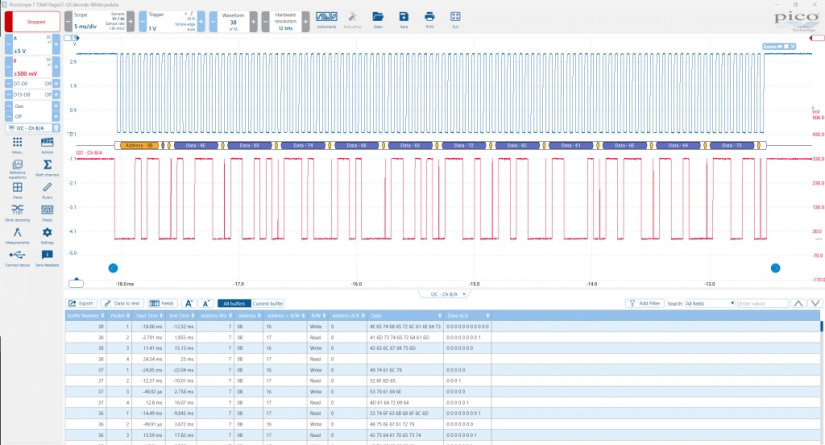Open the Masks tool
825x445 pixels.
[47, 213]
